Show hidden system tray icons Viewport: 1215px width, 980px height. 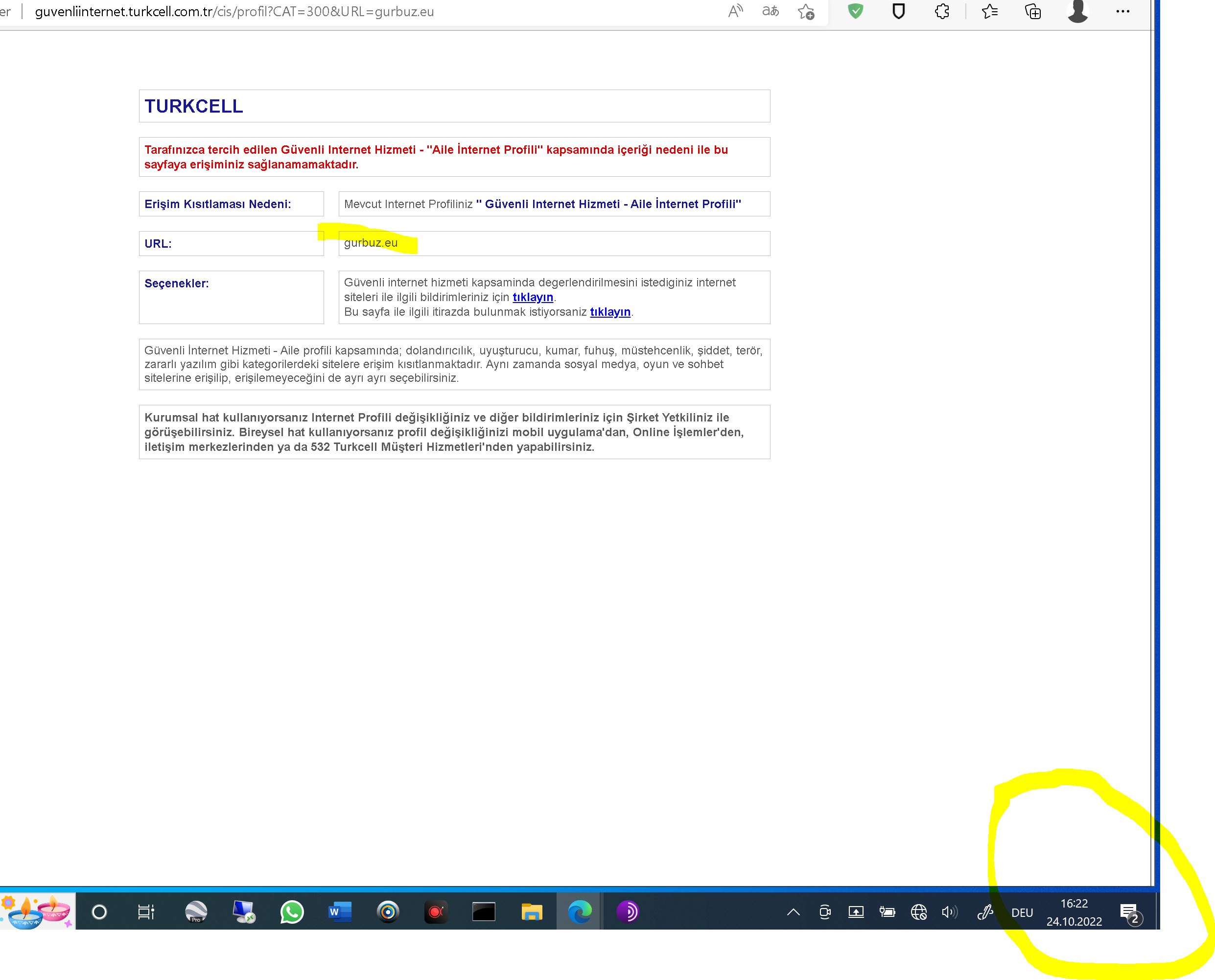(x=793, y=912)
